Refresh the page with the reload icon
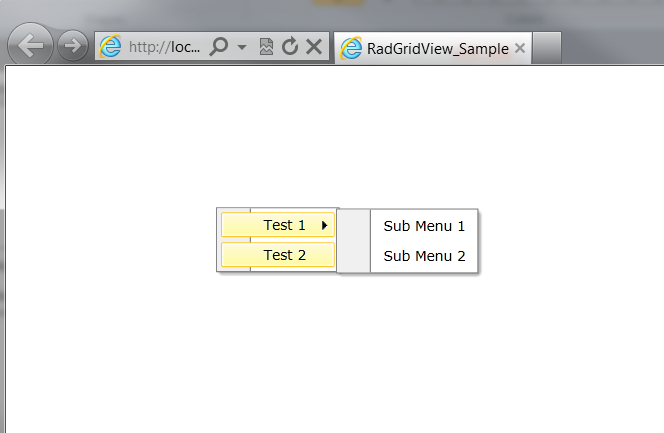This screenshot has width=664, height=433. point(290,47)
